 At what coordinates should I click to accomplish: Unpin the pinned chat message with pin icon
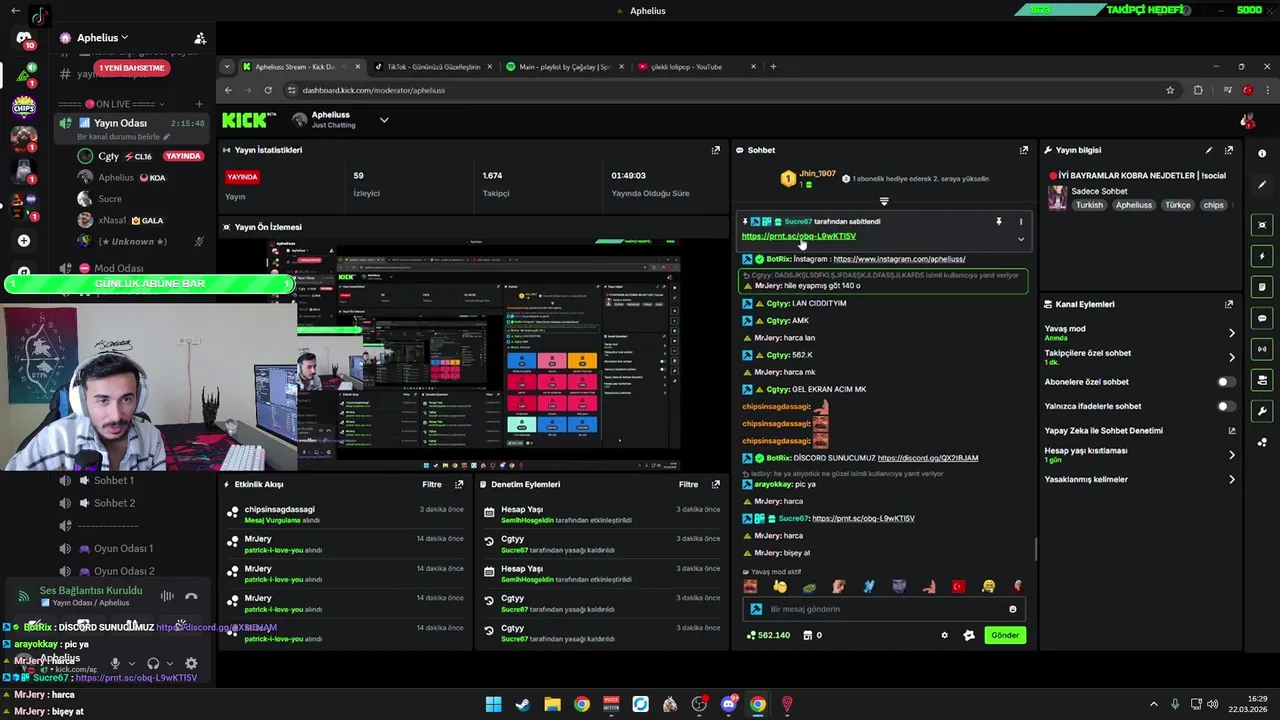click(998, 221)
